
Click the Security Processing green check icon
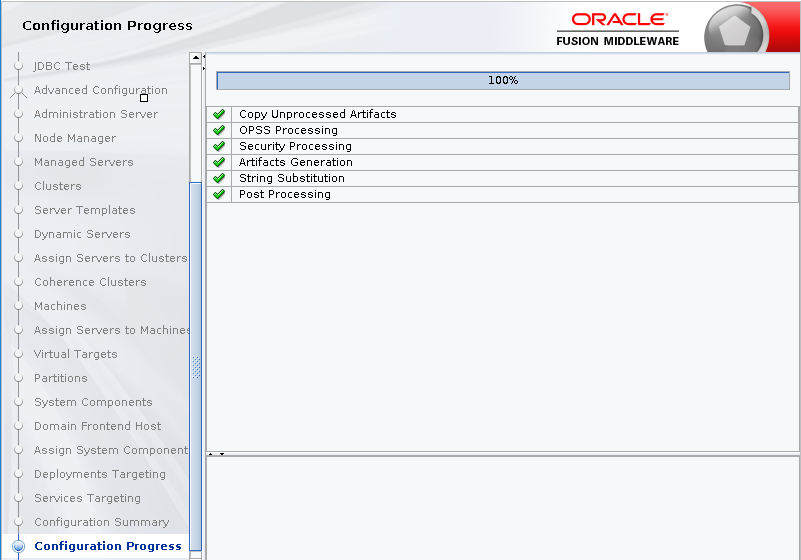pos(219,146)
